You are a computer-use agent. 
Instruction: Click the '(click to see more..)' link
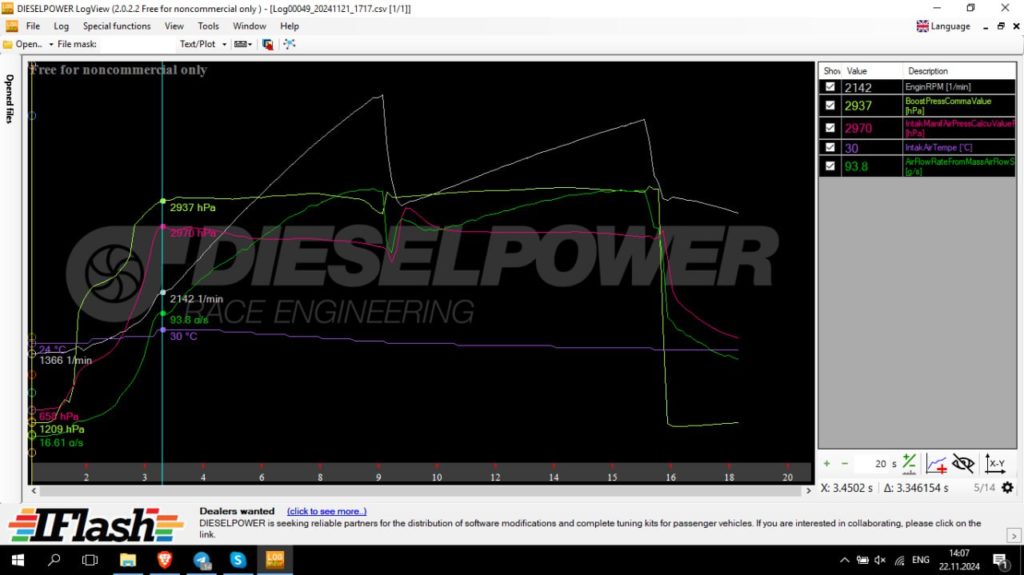tap(327, 511)
